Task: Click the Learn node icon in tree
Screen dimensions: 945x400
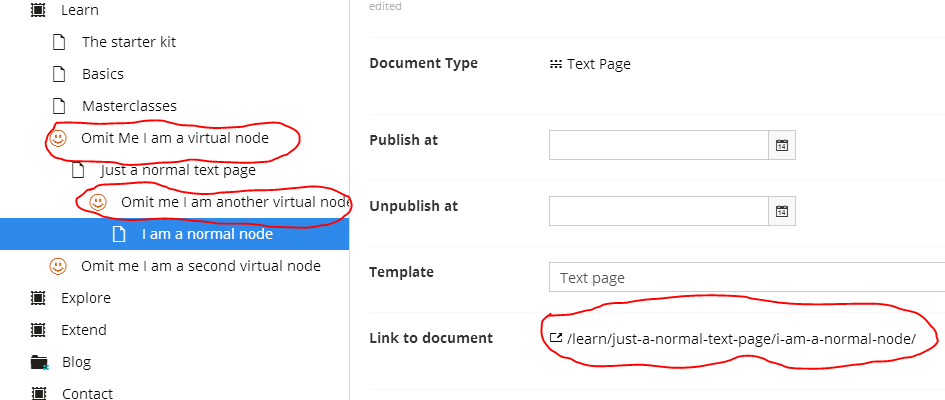Action: click(38, 10)
